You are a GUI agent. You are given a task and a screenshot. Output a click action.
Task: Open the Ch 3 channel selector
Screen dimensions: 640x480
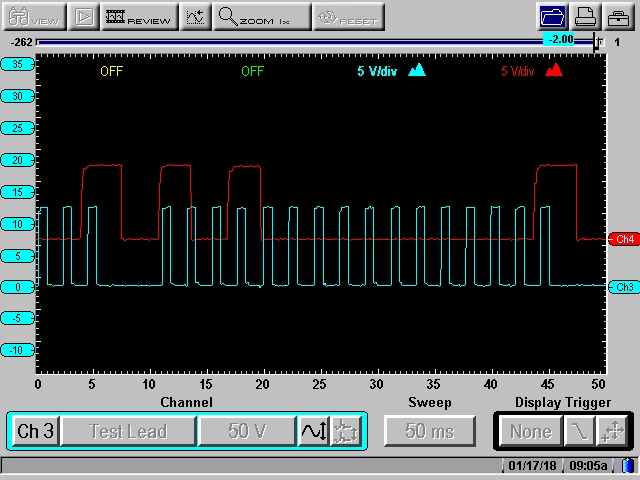coord(35,431)
